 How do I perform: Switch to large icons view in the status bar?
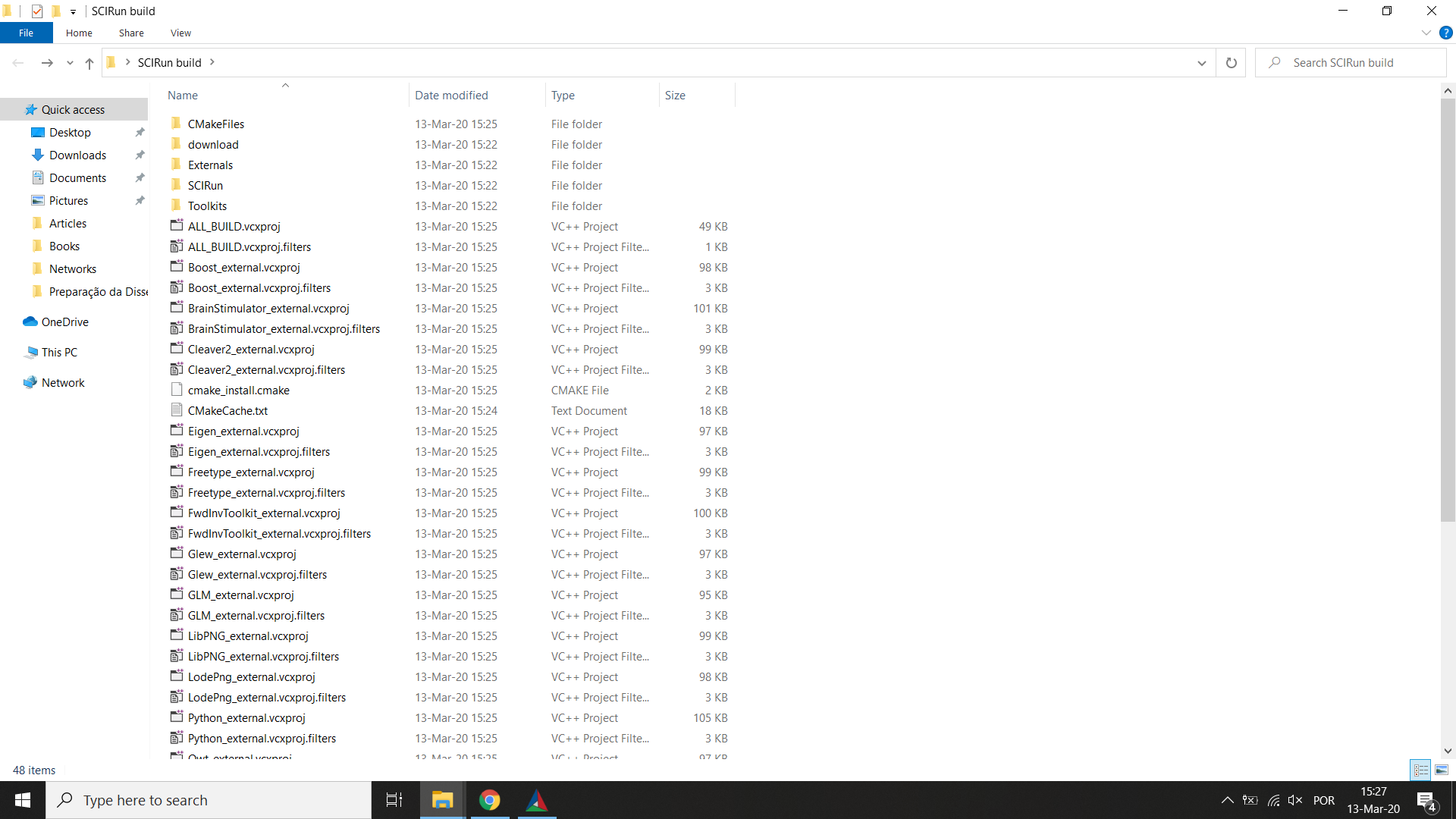1441,770
